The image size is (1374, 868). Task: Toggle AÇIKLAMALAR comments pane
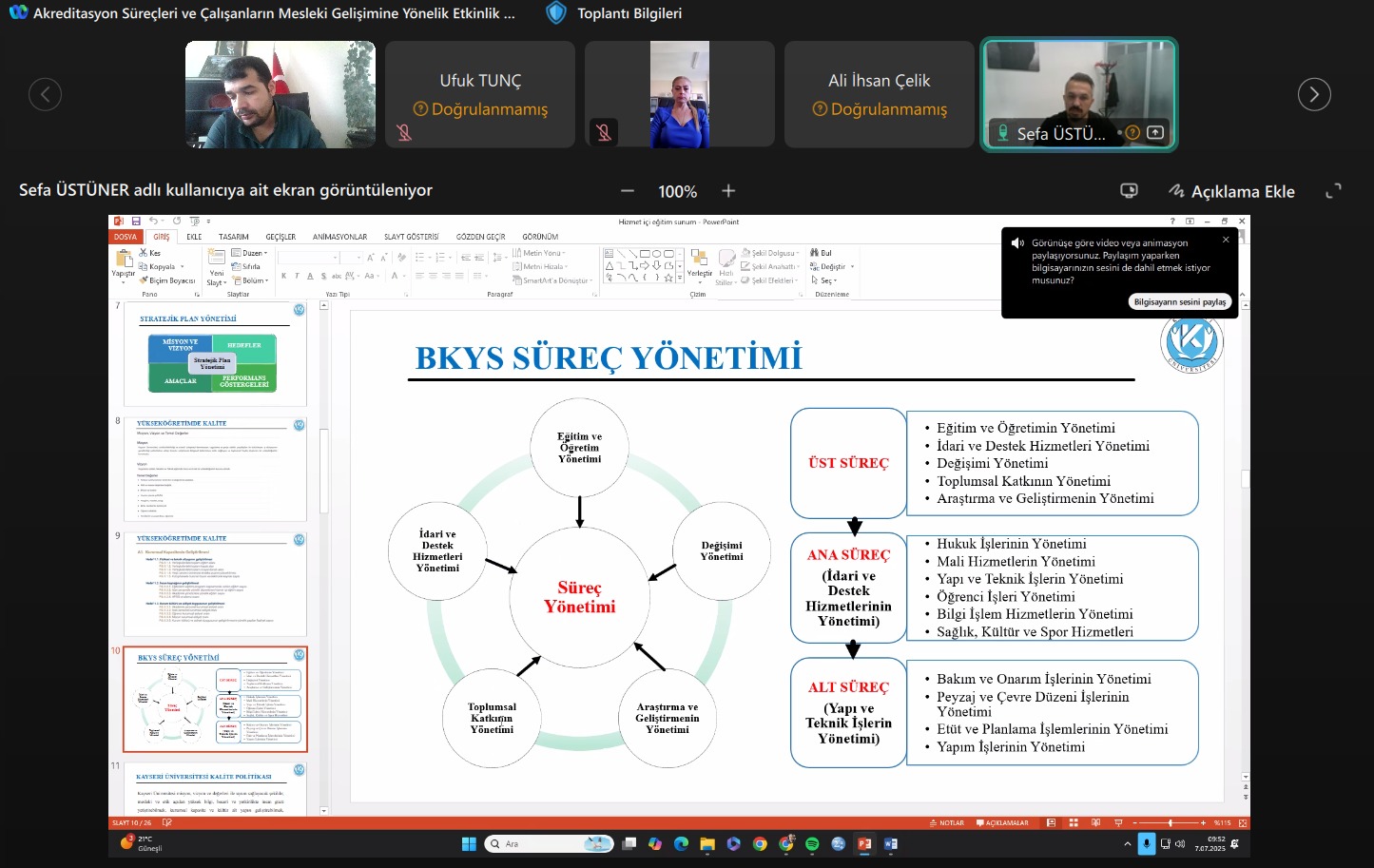click(1002, 823)
